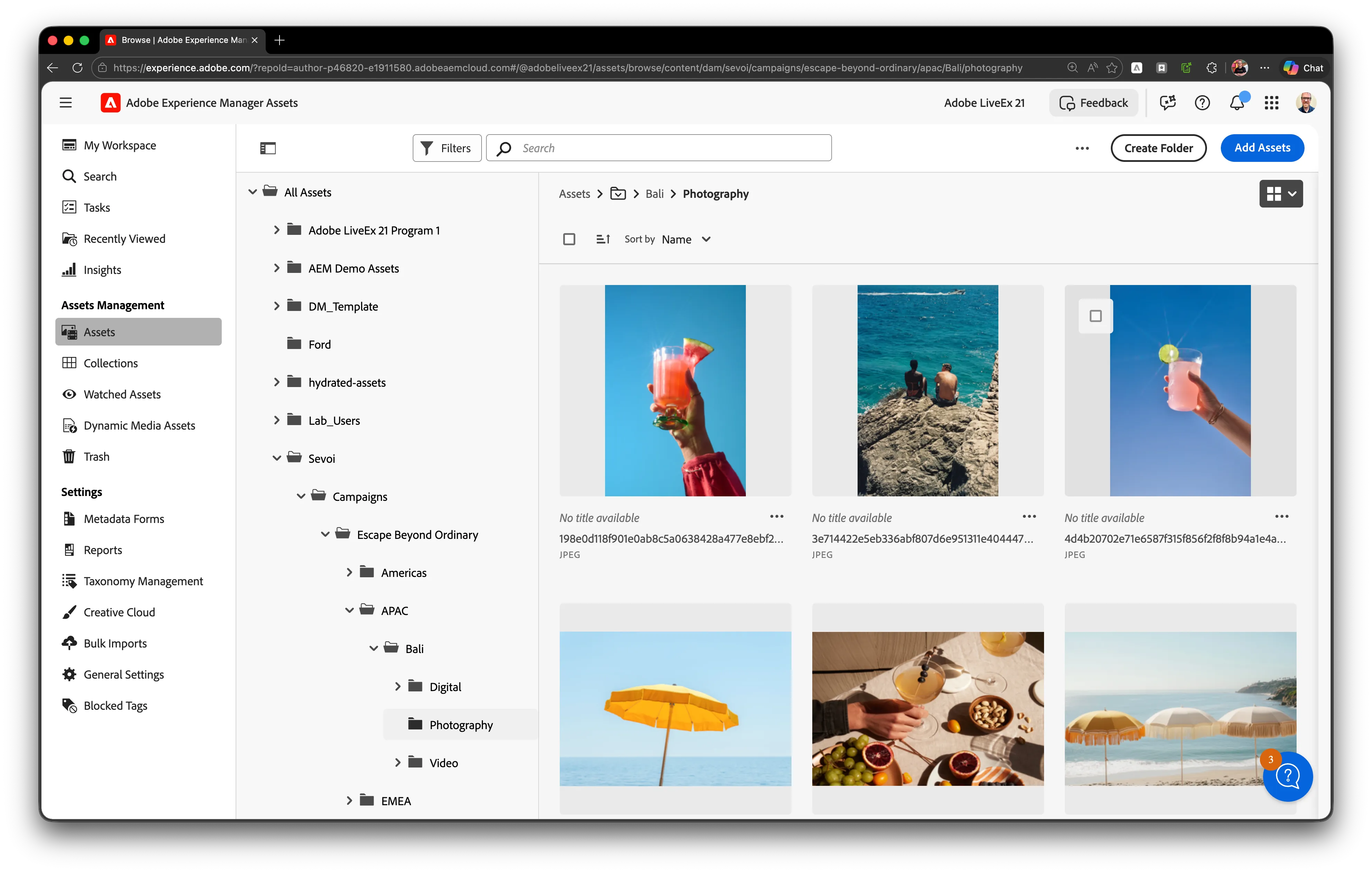Open the help question mark icon
1372x873 pixels.
[x=1202, y=103]
